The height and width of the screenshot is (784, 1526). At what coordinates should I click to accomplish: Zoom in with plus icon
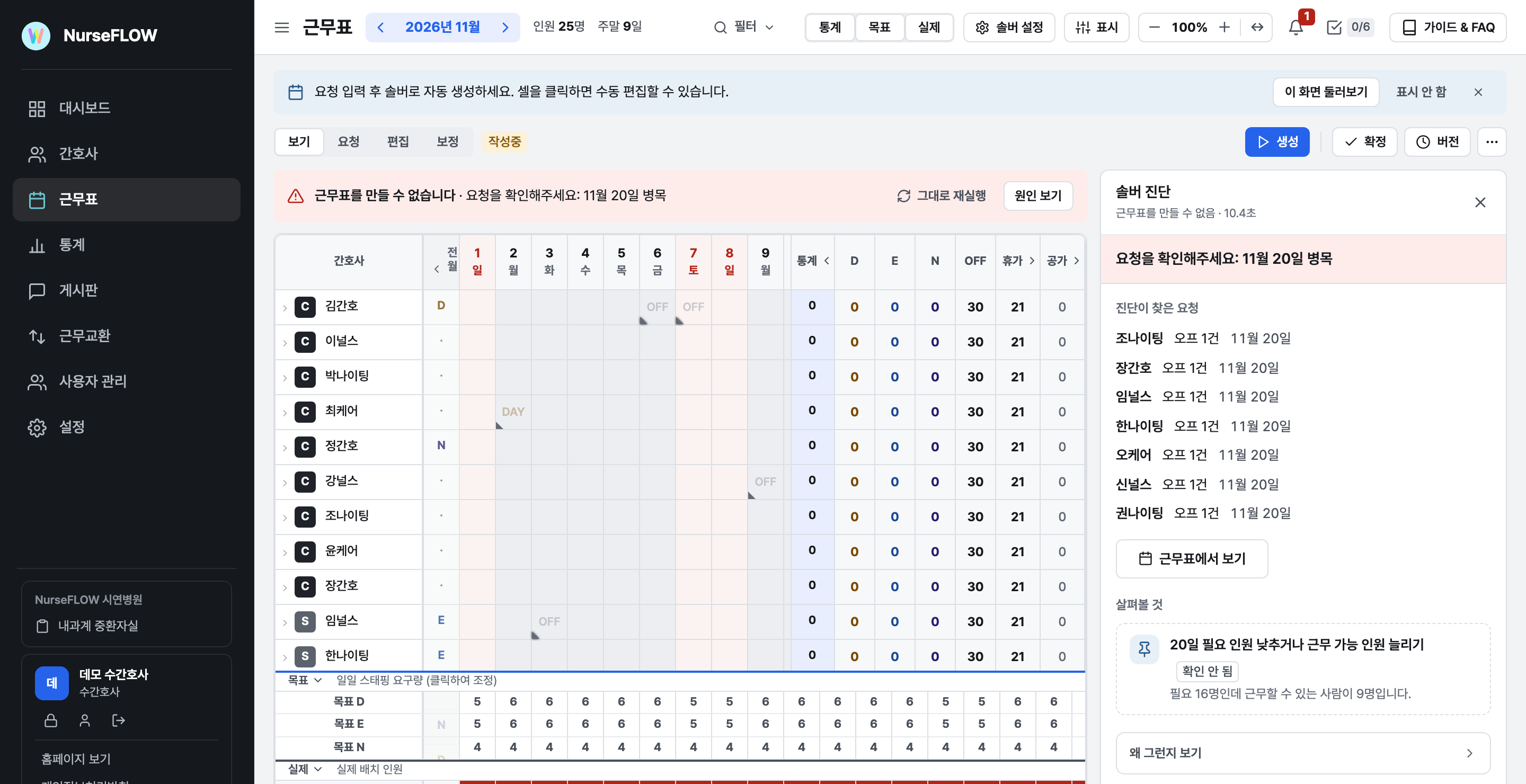coord(1225,27)
